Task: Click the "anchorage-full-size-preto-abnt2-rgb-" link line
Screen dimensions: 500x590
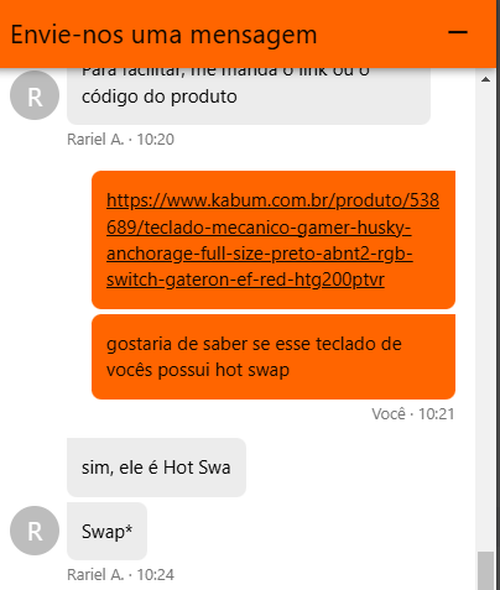Action: point(260,253)
